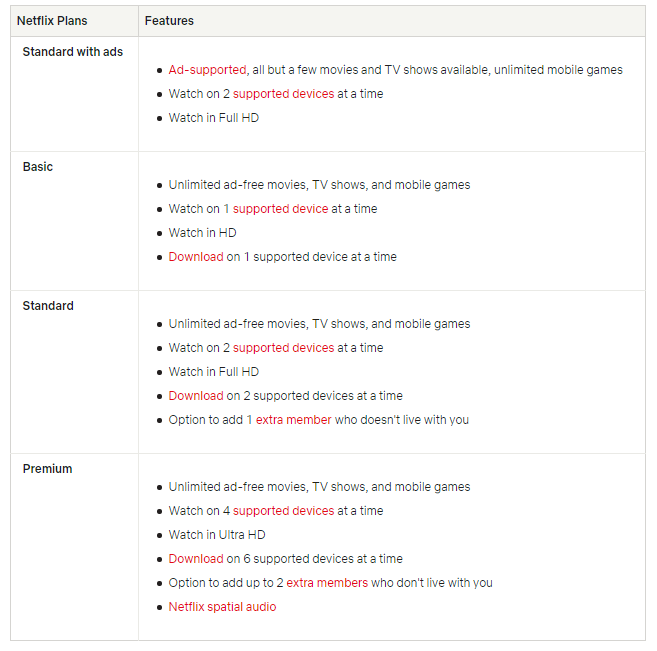657x651 pixels.
Task: Click the Watch in Ultra HD text
Action: click(x=217, y=535)
